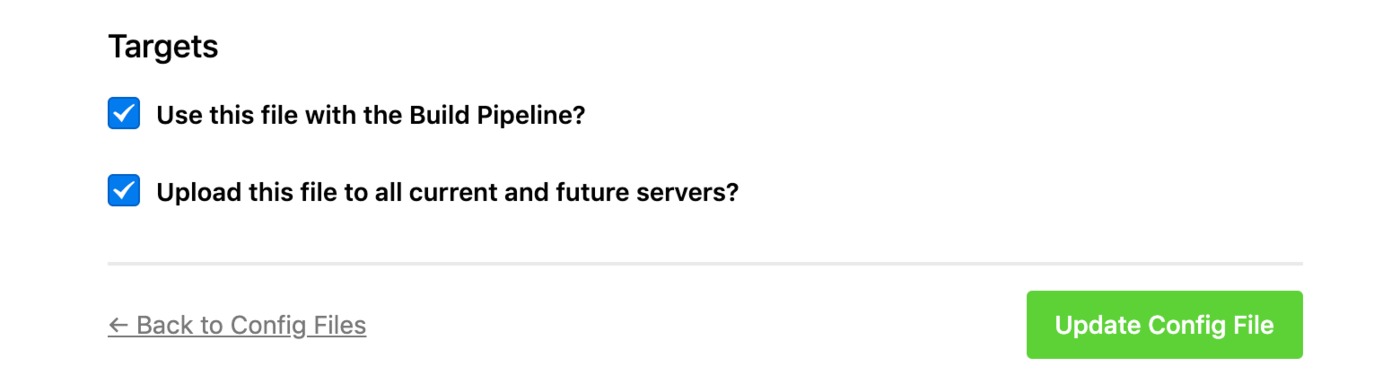Image resolution: width=1400 pixels, height=384 pixels.
Task: Select the Targets section heading
Action: (163, 47)
